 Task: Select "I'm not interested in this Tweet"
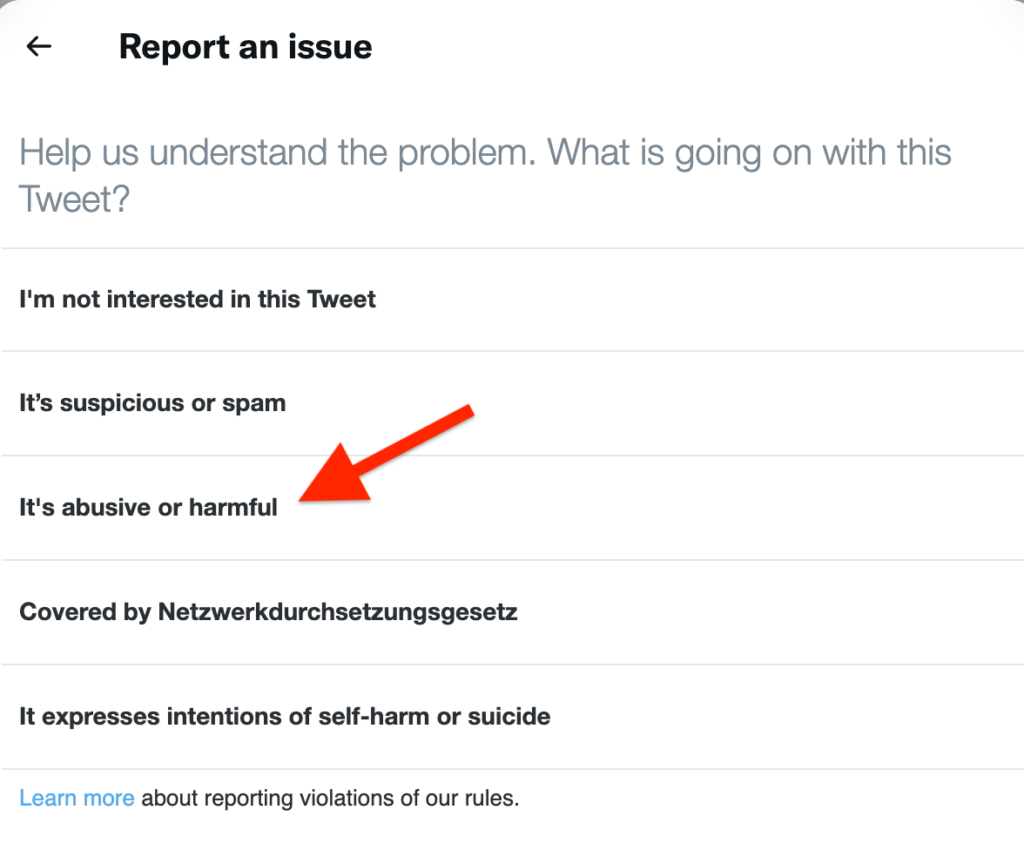[197, 299]
